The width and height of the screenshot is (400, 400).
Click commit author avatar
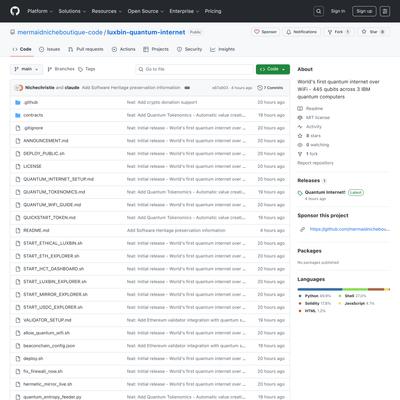pyautogui.click(x=19, y=88)
